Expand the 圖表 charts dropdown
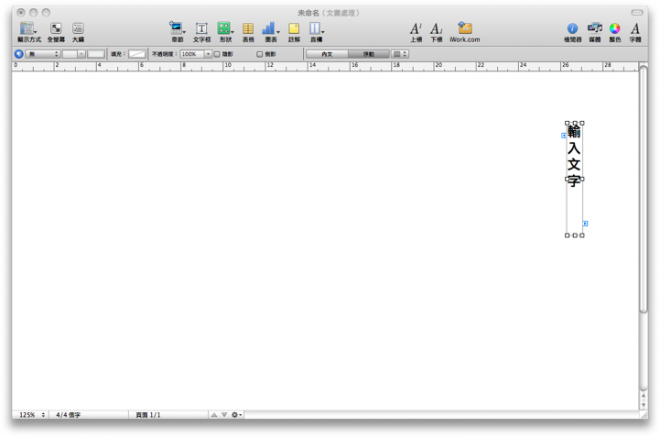This screenshot has height=437, width=660. [x=269, y=29]
